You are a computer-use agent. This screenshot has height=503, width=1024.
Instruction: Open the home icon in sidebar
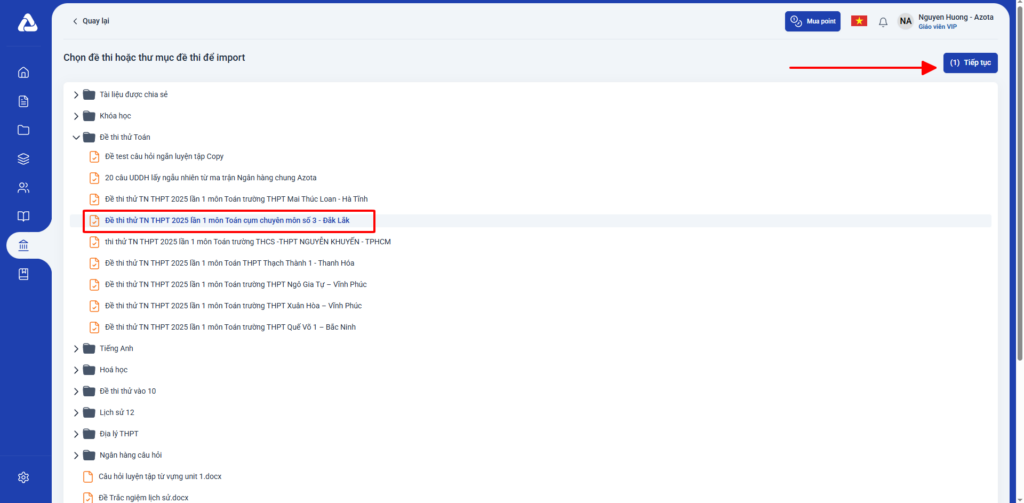pyautogui.click(x=24, y=72)
